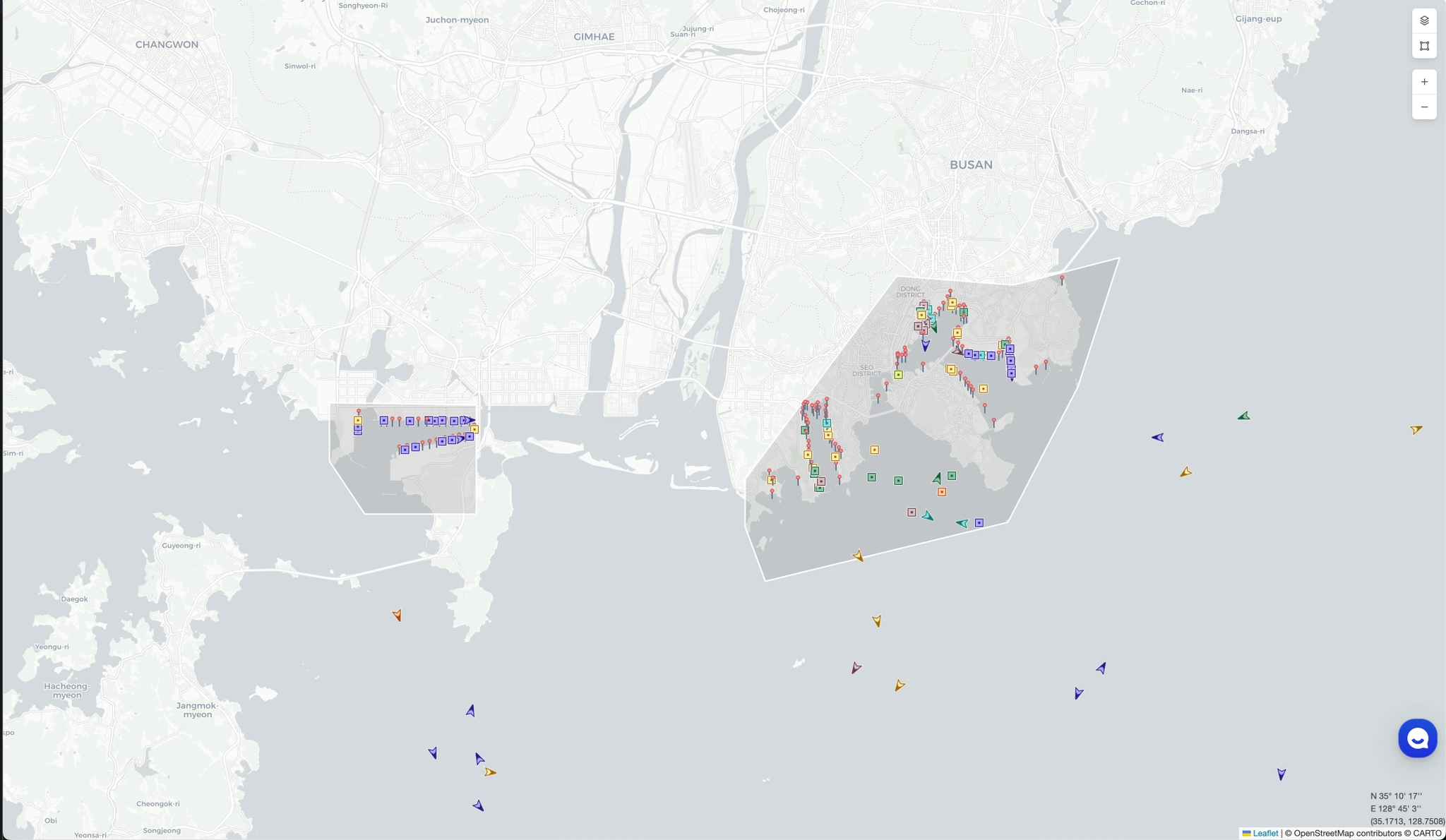Image resolution: width=1446 pixels, height=840 pixels.
Task: Select the orange square vessel marker
Action: (942, 492)
